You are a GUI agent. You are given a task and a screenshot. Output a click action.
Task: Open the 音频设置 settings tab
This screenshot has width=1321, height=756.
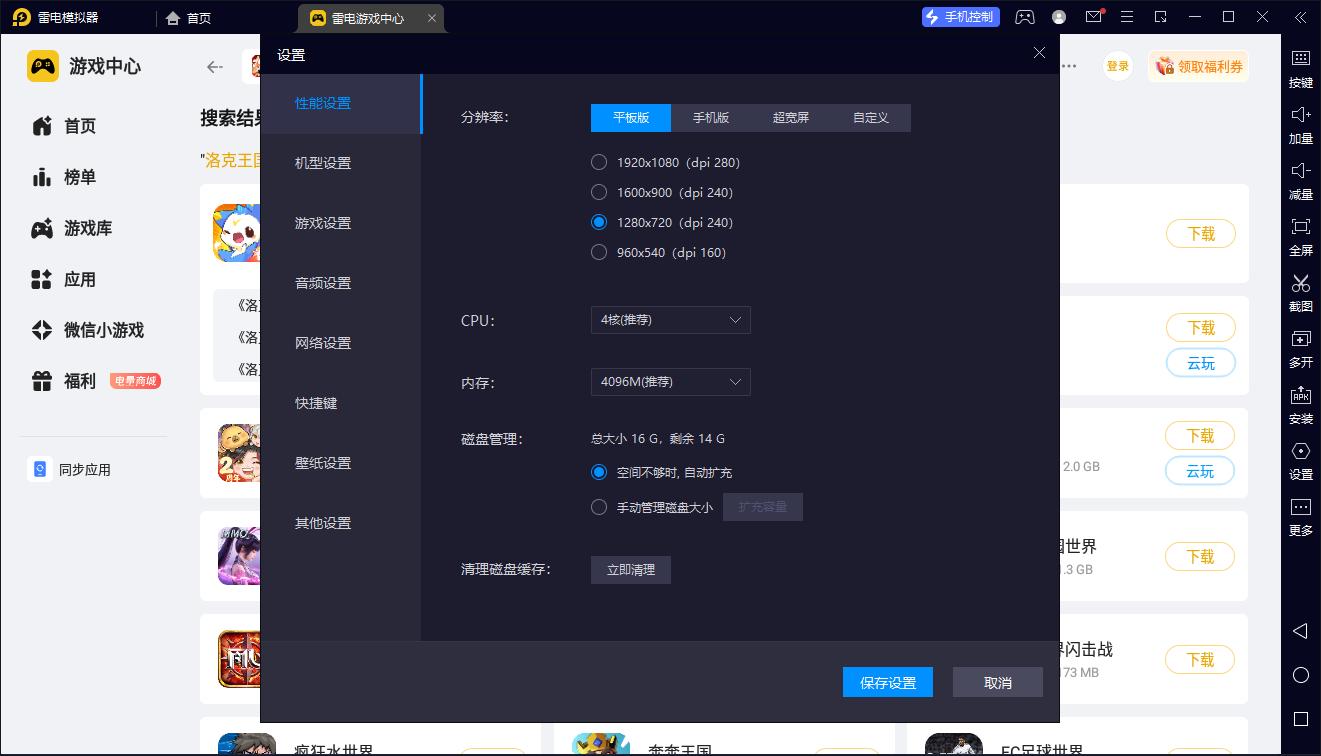click(x=341, y=283)
